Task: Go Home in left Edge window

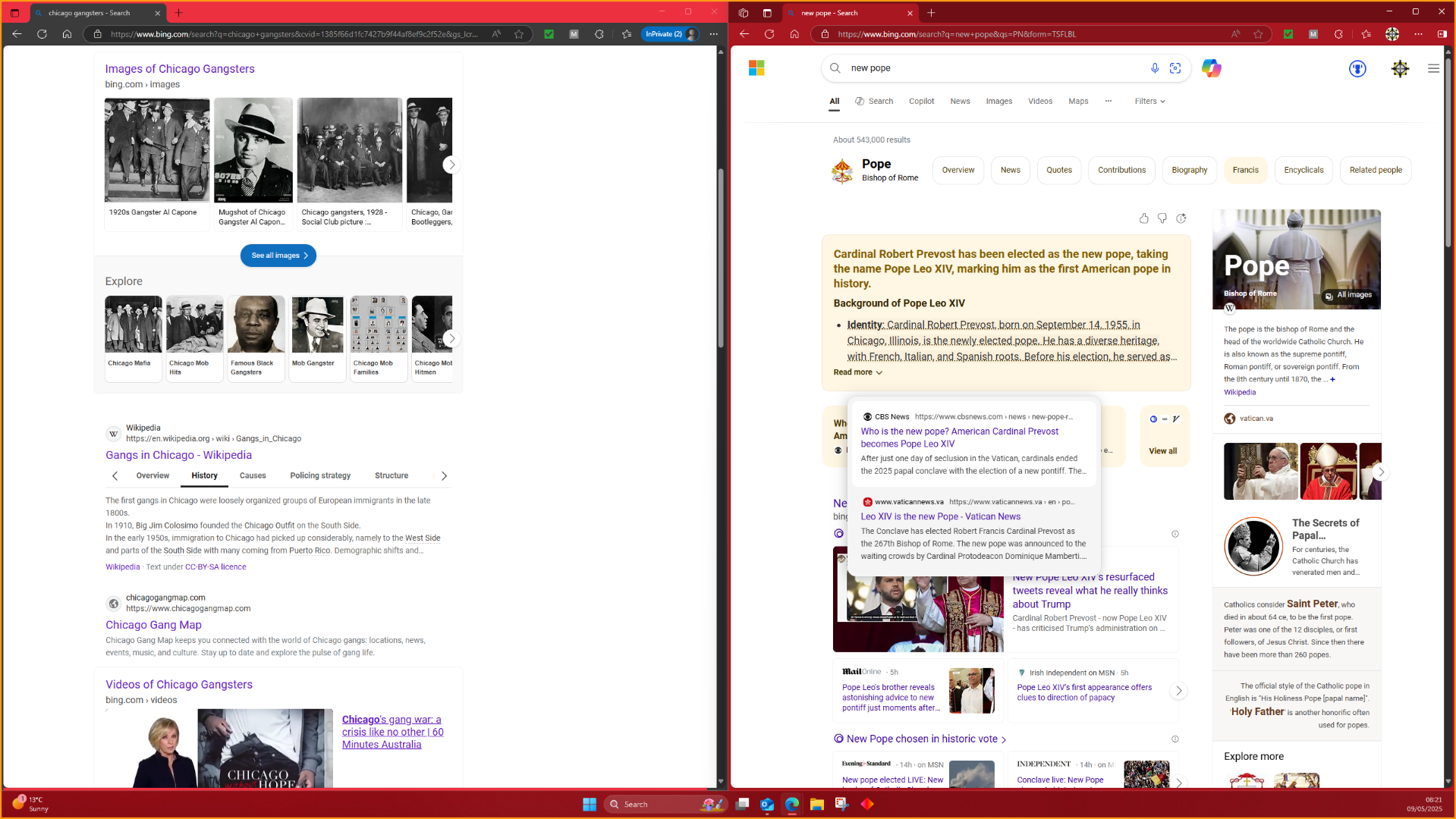Action: (x=67, y=34)
